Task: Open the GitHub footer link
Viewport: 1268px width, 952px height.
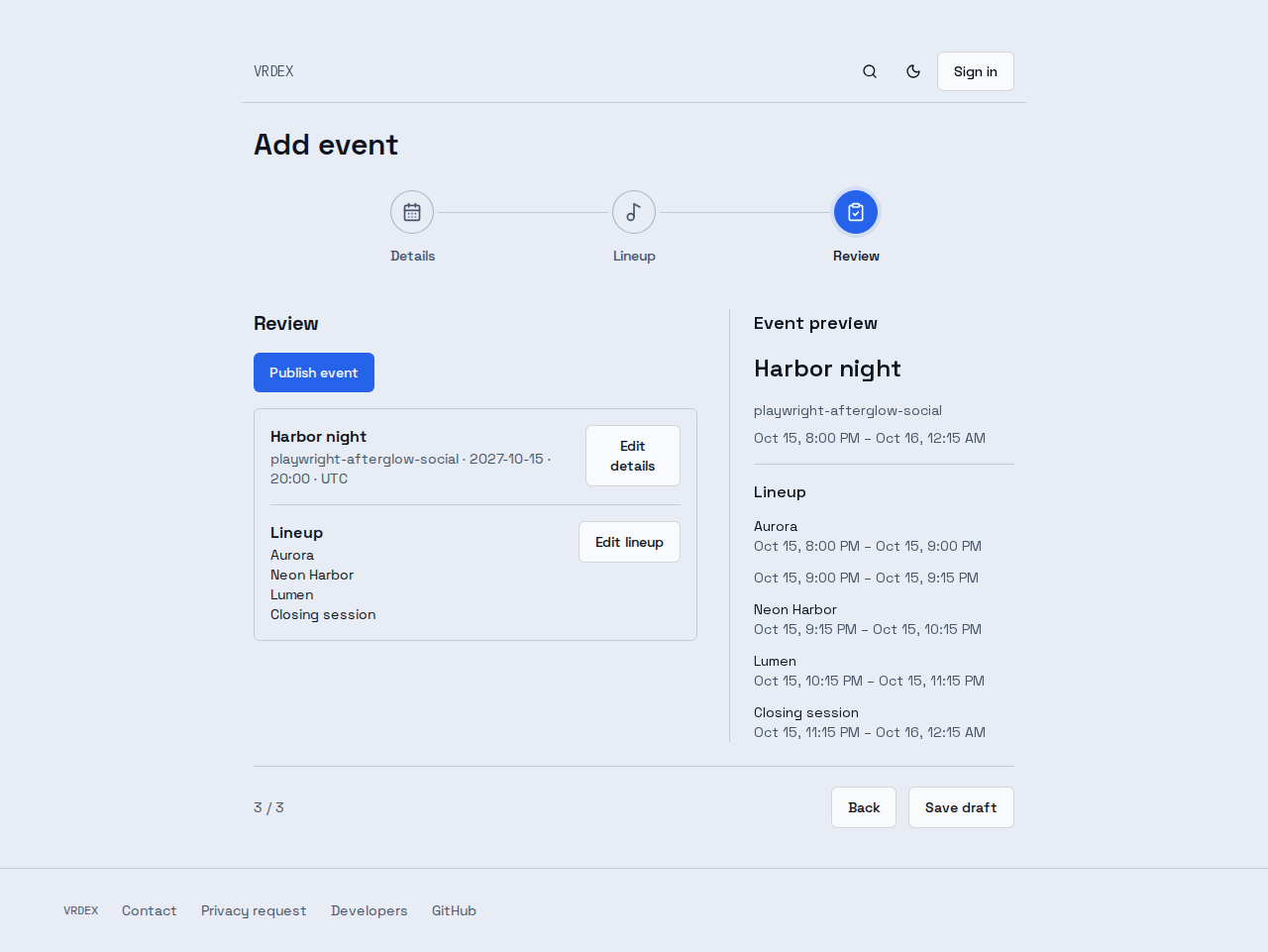Action: [454, 910]
